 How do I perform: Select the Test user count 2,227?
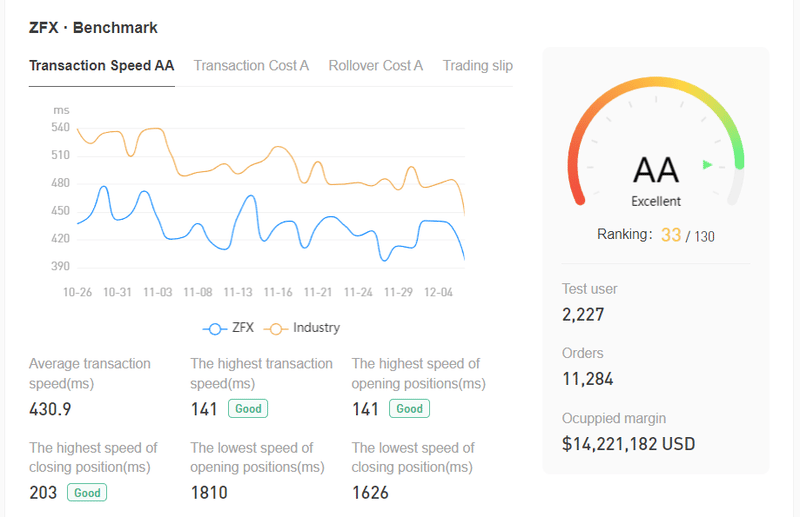(583, 314)
